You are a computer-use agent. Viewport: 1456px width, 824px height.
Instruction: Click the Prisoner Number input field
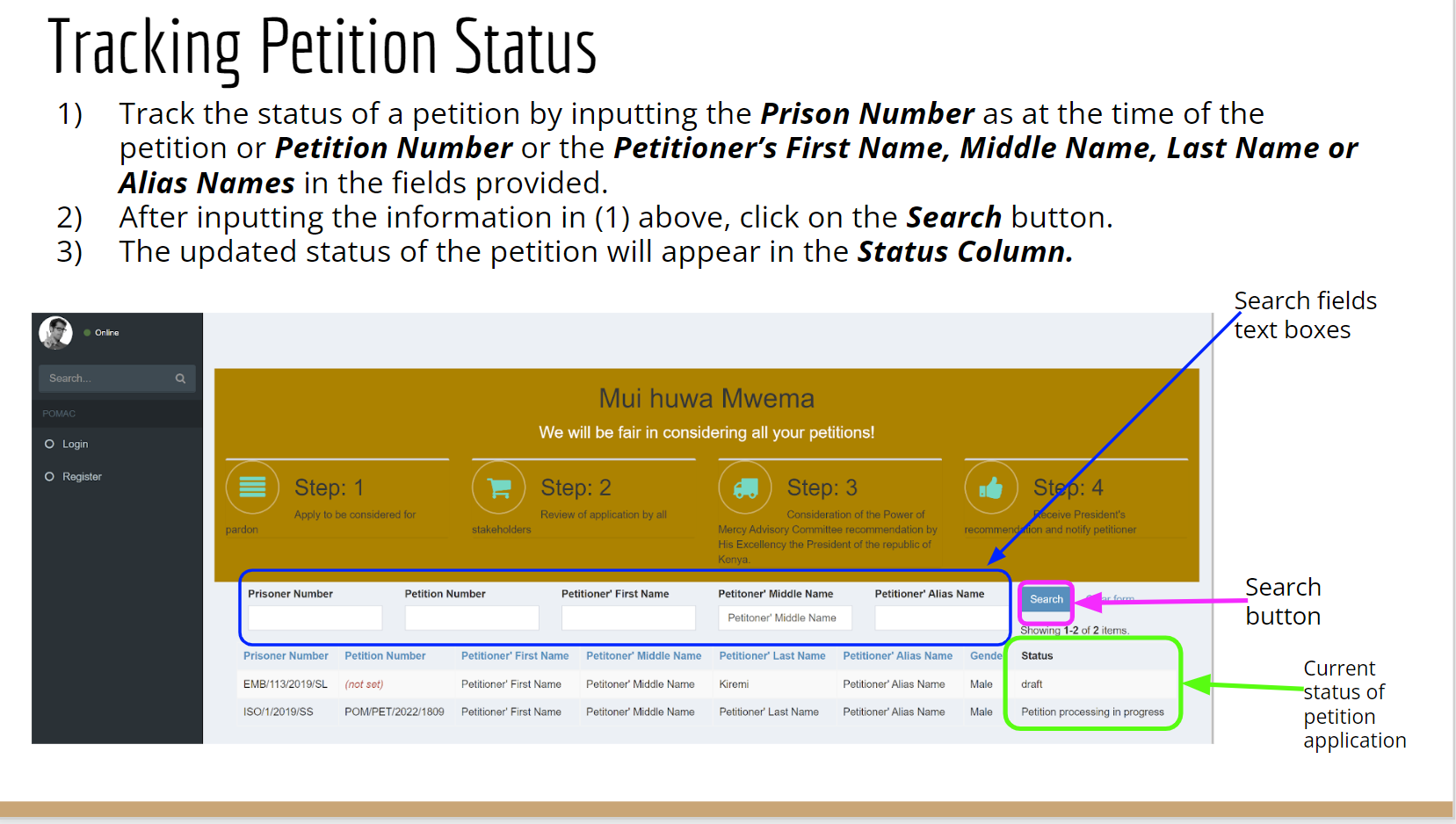[315, 618]
